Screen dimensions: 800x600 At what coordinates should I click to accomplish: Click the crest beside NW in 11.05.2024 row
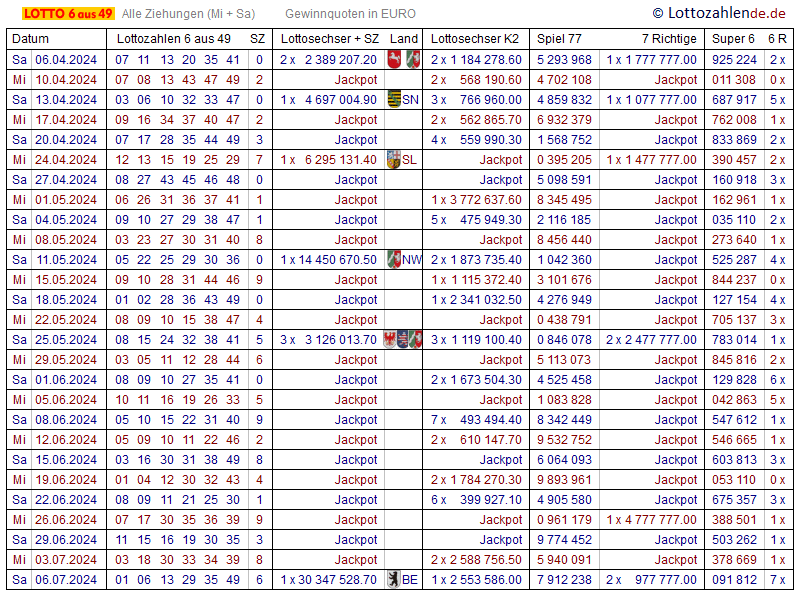coord(394,259)
